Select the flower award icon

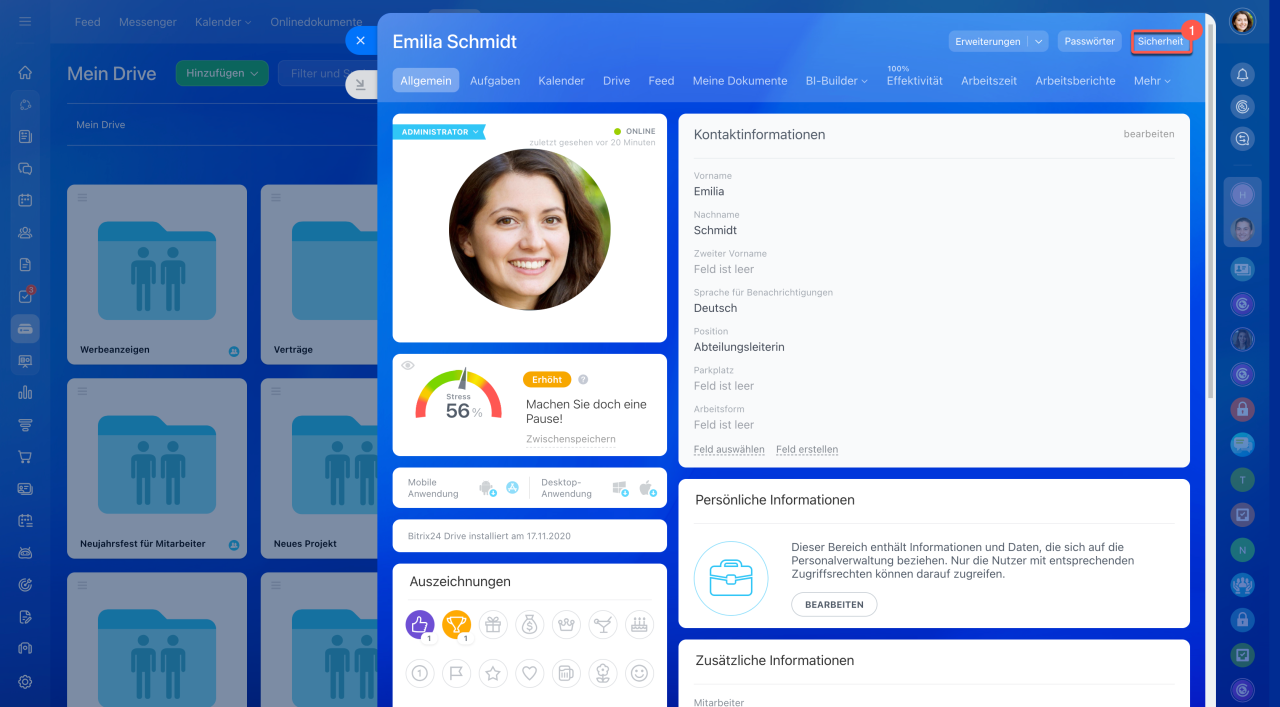click(603, 673)
